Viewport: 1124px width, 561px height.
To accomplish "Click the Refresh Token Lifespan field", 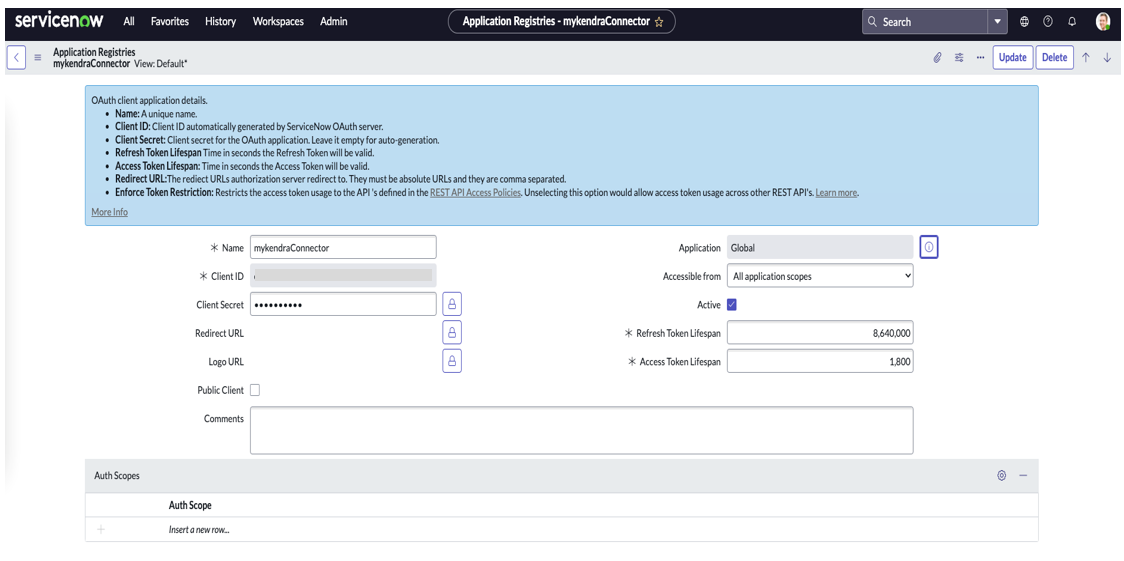I will [x=820, y=333].
